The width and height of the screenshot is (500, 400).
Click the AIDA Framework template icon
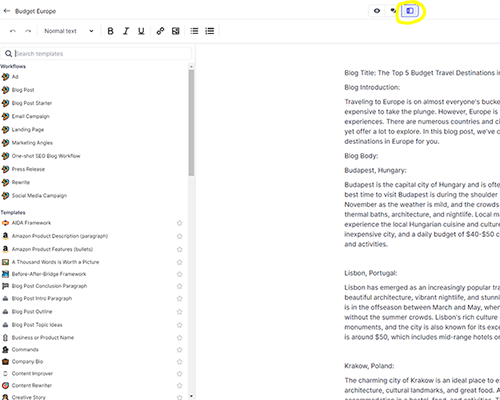[5, 223]
